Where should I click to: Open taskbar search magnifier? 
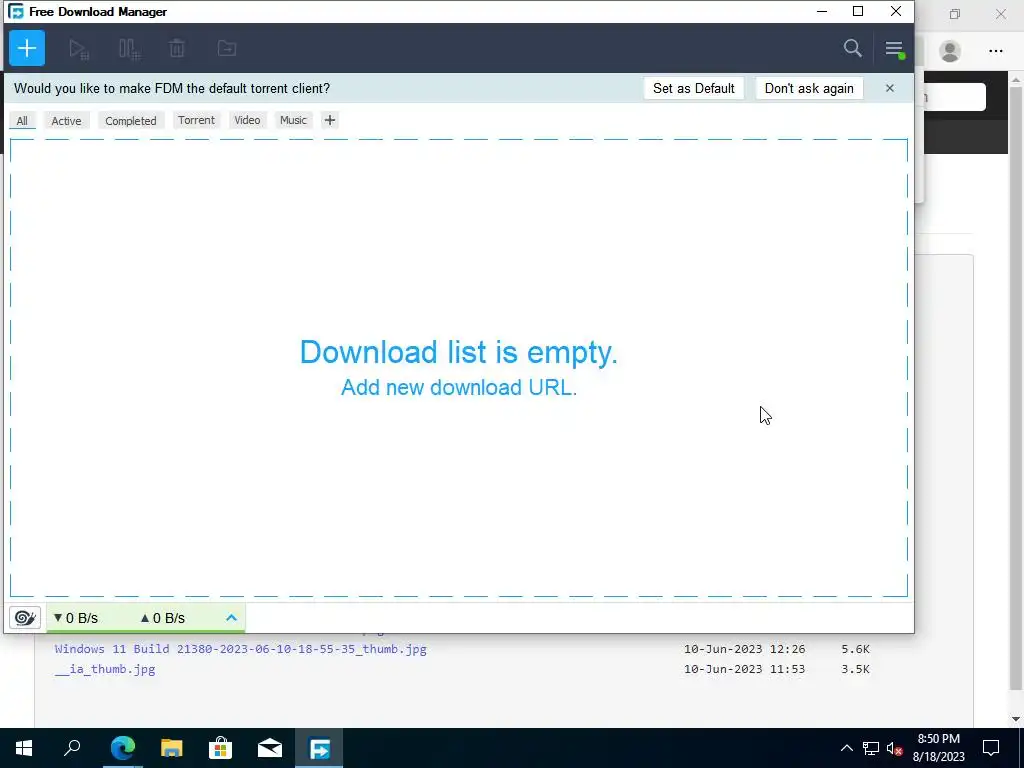[72, 748]
